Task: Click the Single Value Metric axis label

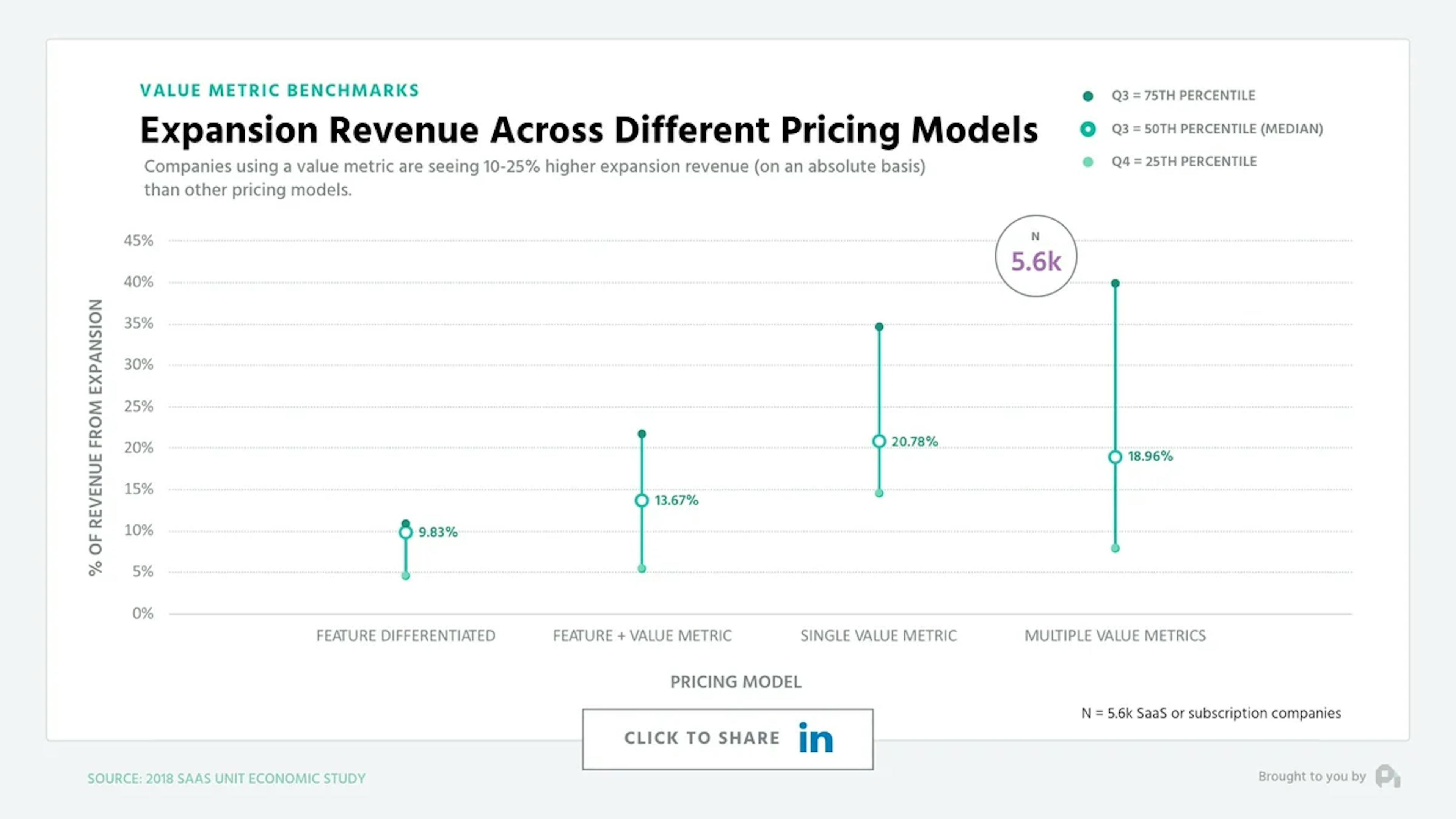Action: pos(879,636)
